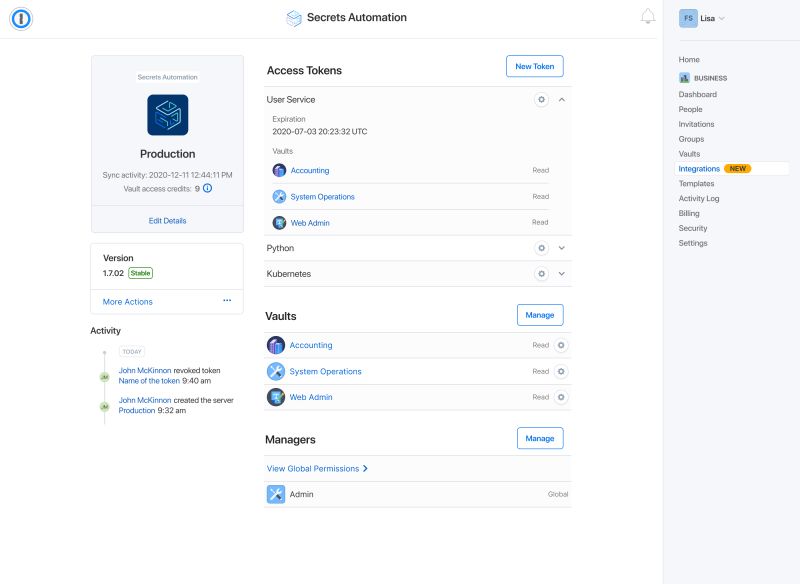Viewport: 800px width, 584px height.
Task: Go to Home in the sidebar
Action: (689, 60)
